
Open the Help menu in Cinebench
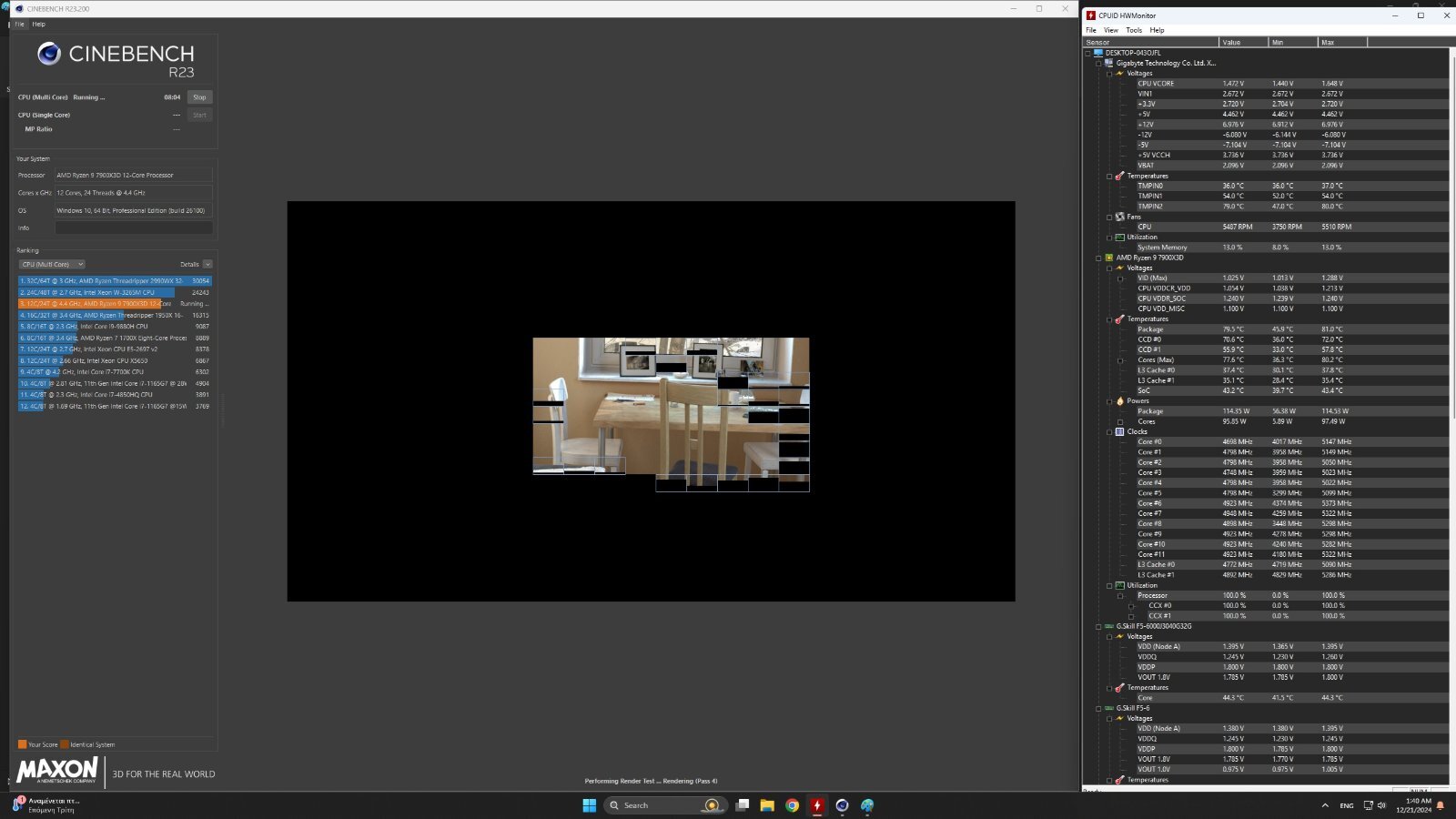(38, 24)
